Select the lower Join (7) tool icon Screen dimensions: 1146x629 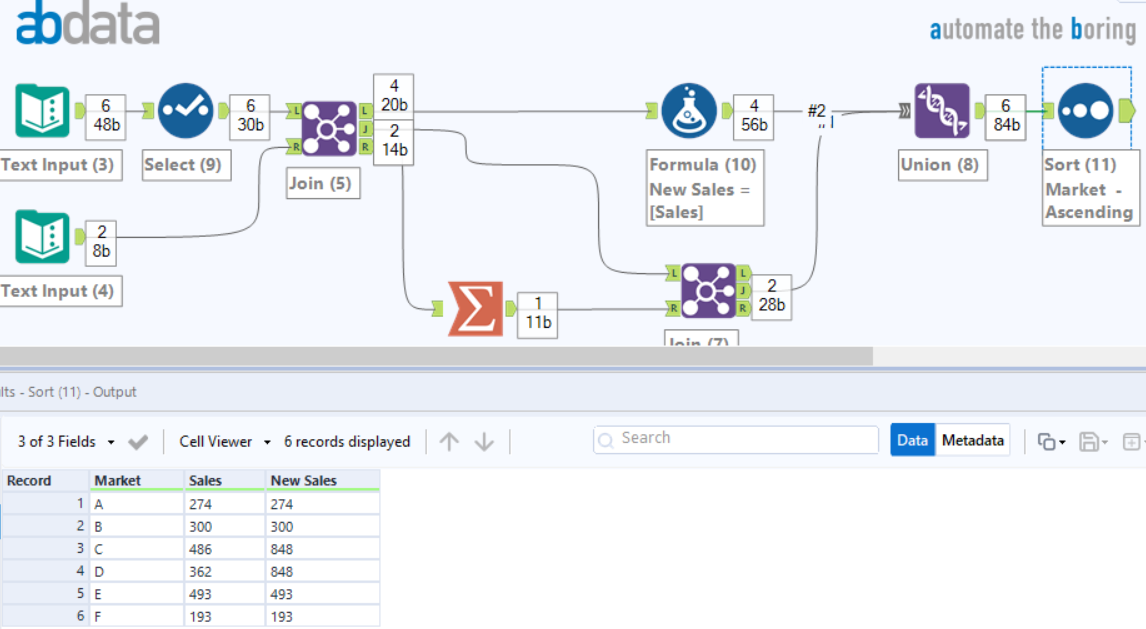point(708,291)
